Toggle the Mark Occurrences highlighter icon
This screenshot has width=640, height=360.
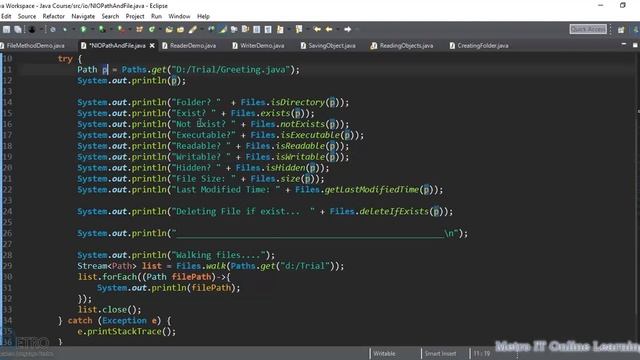223,29
